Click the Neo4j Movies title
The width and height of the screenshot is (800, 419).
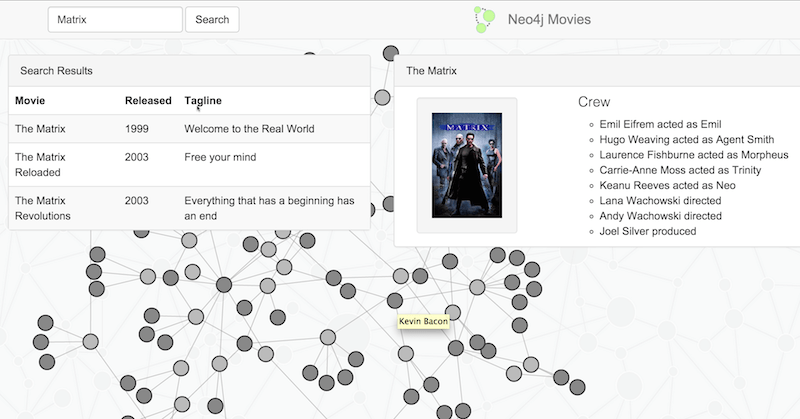(x=549, y=19)
